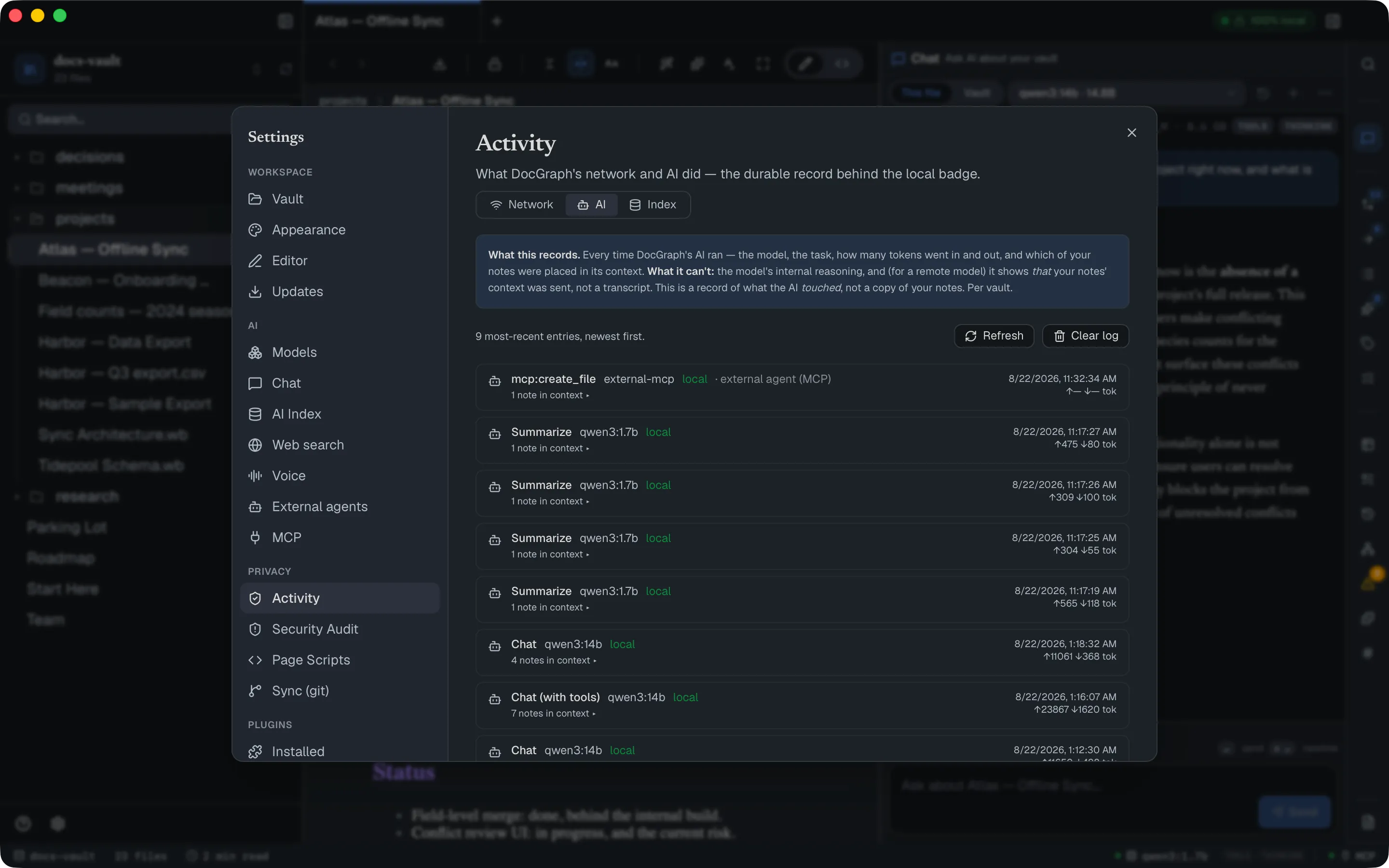The image size is (1389, 868).
Task: Clear the activity log
Action: pos(1085,336)
